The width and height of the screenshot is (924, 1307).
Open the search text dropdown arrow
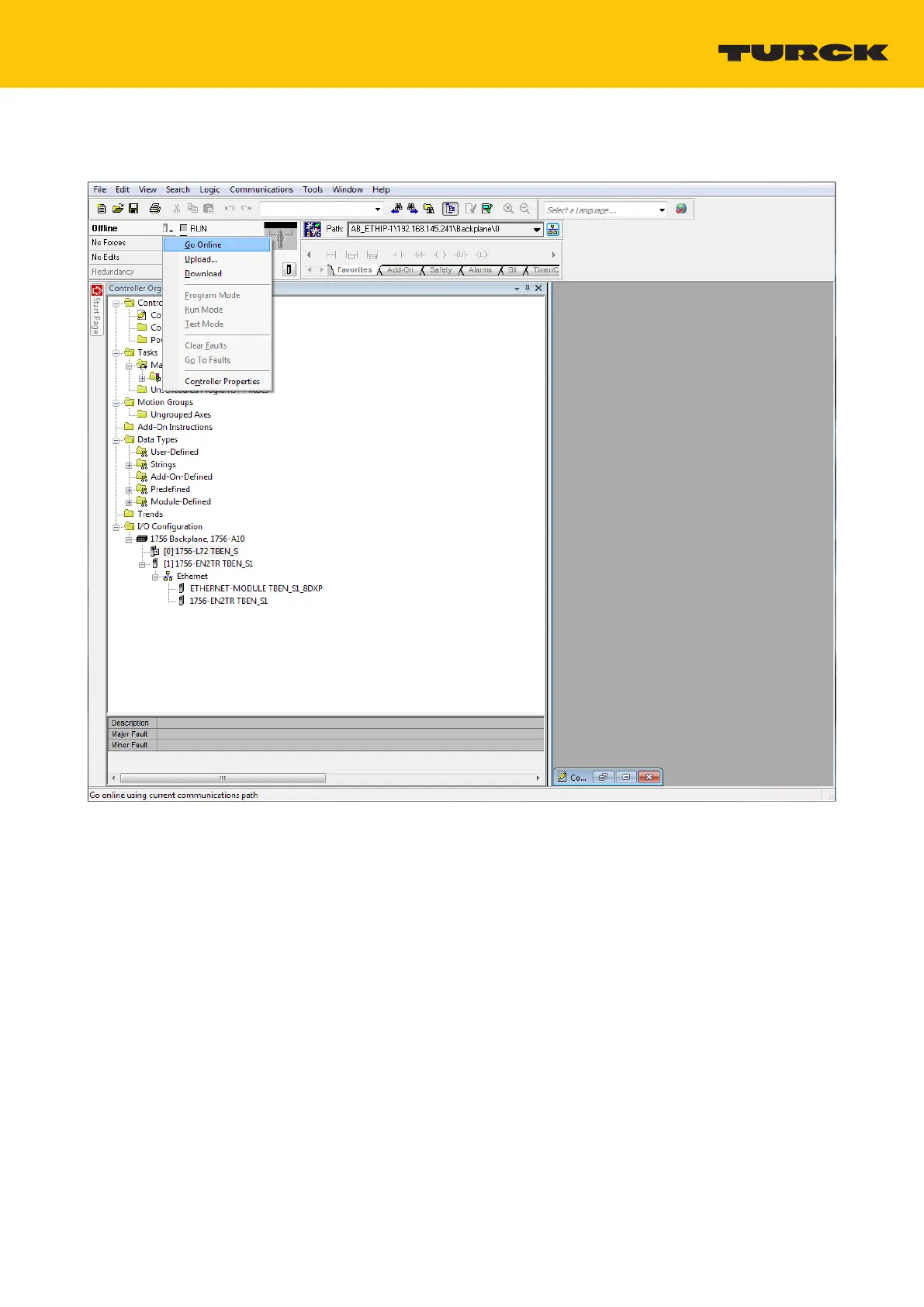tap(378, 209)
